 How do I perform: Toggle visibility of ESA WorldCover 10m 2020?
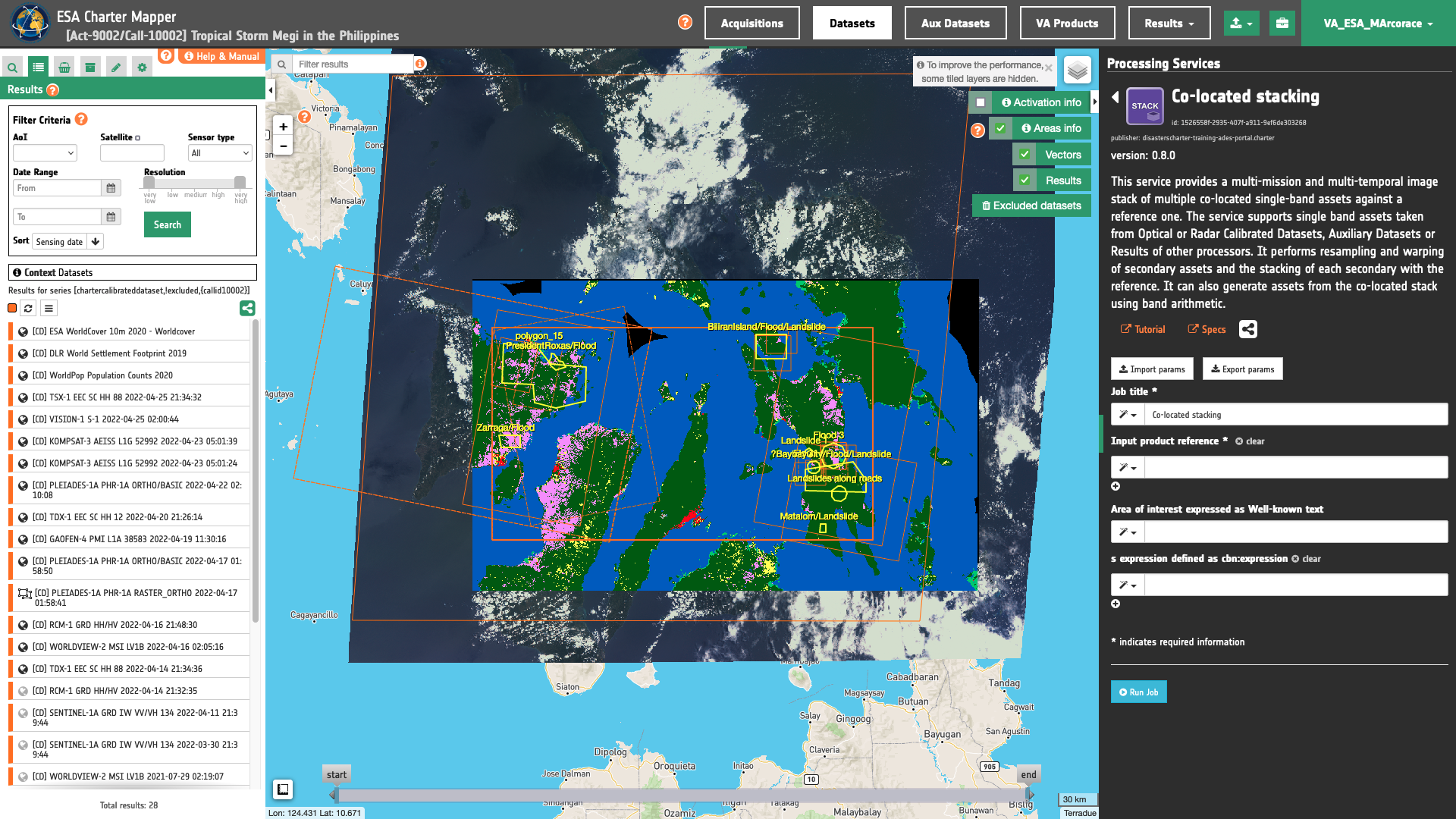click(x=24, y=331)
